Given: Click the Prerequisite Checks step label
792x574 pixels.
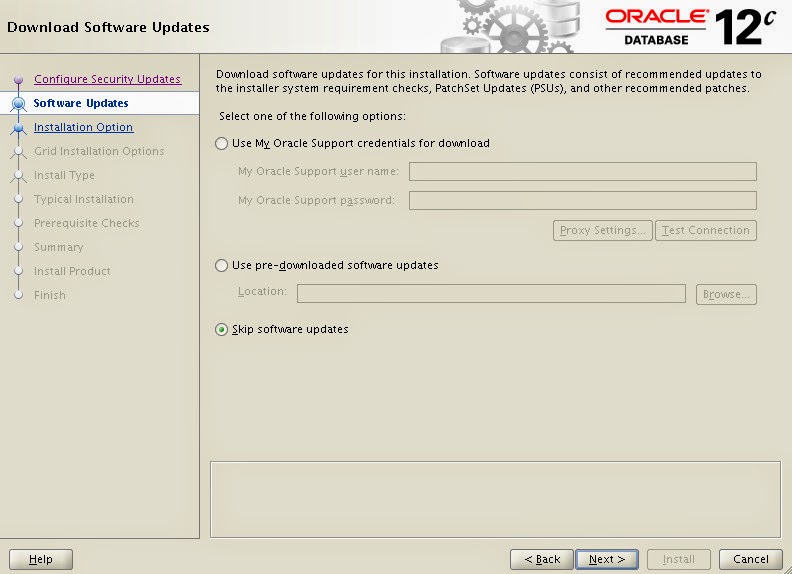Looking at the screenshot, I should pyautogui.click(x=86, y=223).
